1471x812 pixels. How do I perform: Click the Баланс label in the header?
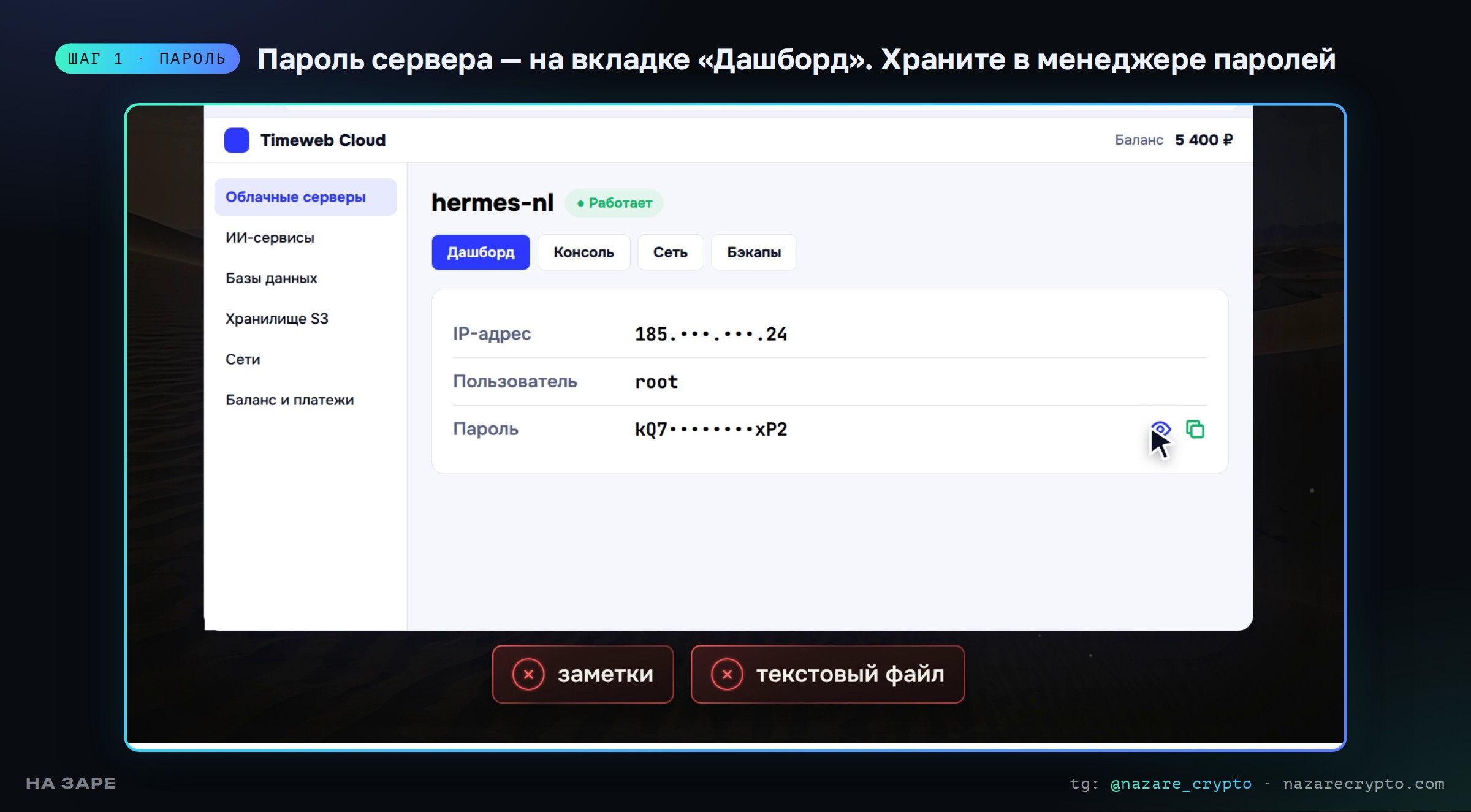click(x=1139, y=140)
